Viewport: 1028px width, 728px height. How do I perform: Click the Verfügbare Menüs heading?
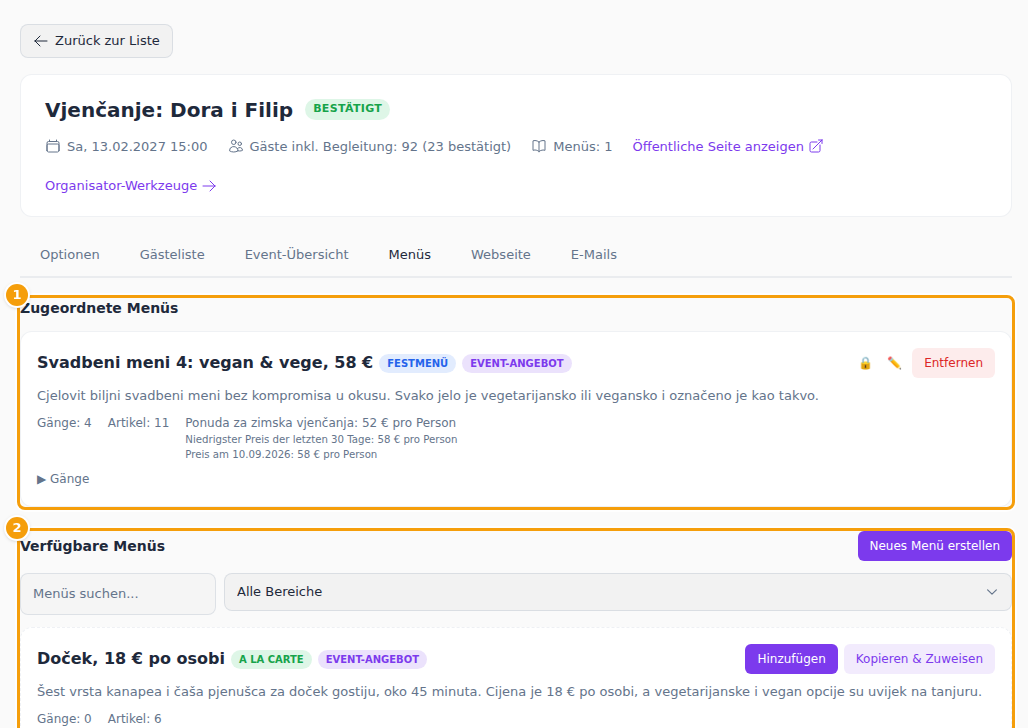coord(92,546)
